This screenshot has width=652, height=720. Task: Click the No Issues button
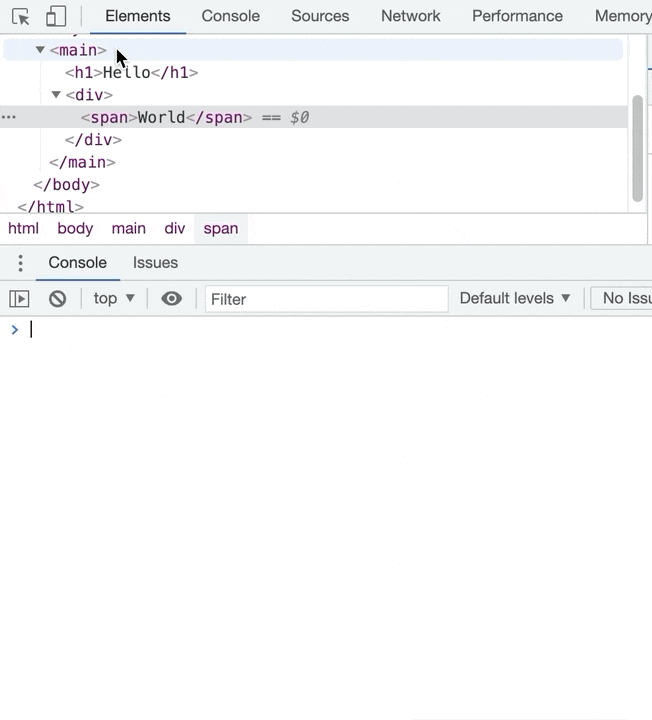pos(622,298)
